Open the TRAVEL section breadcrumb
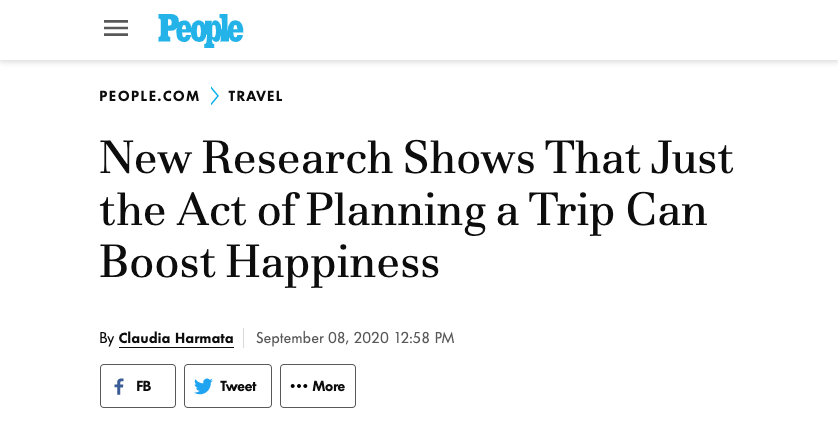838x423 pixels. coord(255,96)
